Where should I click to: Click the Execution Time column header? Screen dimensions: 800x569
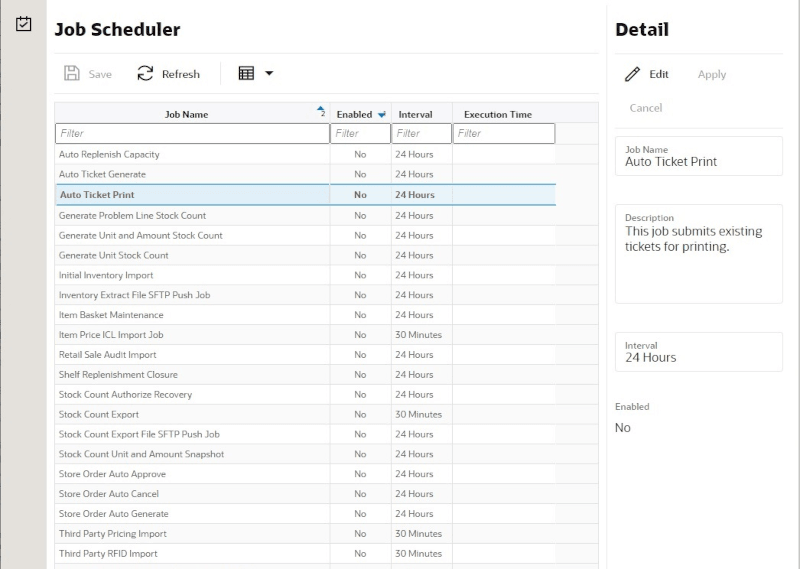498,115
